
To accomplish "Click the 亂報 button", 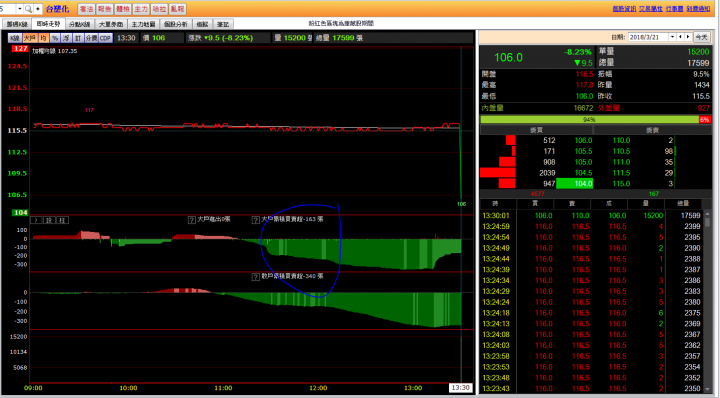I will 178,9.
